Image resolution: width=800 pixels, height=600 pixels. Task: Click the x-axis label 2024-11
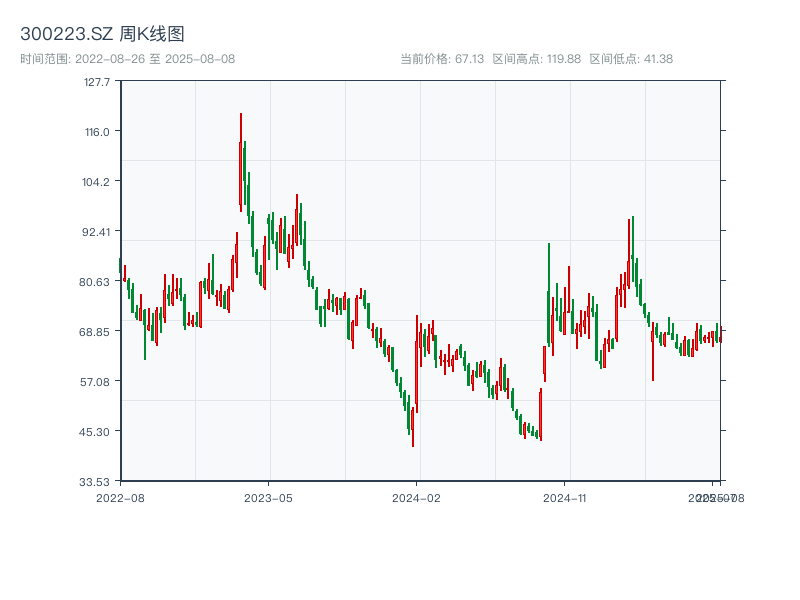564,498
